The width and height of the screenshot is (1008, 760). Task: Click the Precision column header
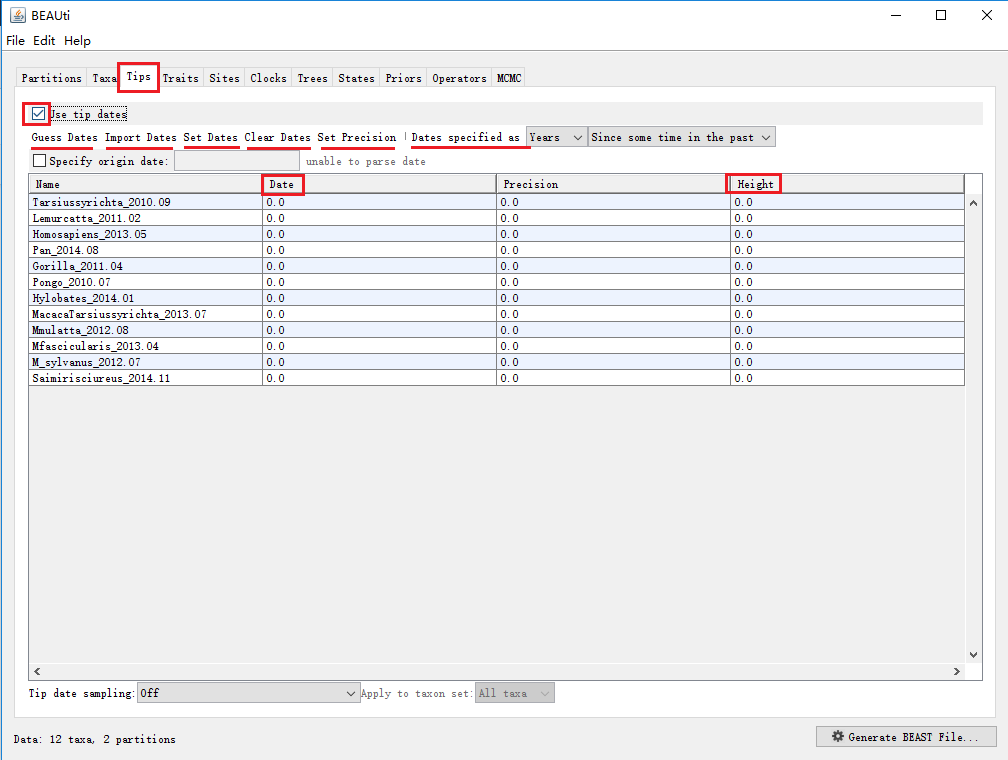[613, 184]
